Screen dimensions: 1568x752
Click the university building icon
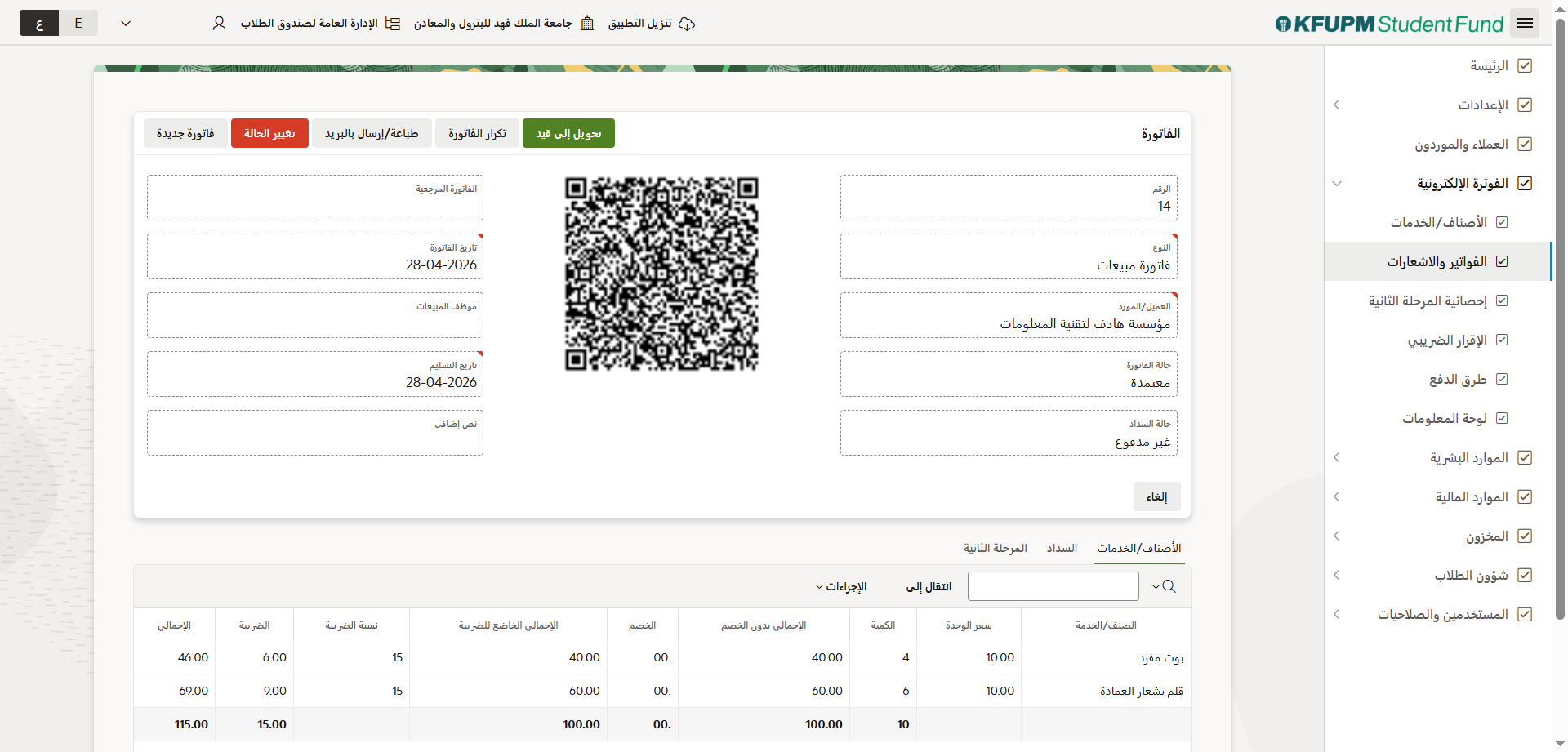coord(587,24)
